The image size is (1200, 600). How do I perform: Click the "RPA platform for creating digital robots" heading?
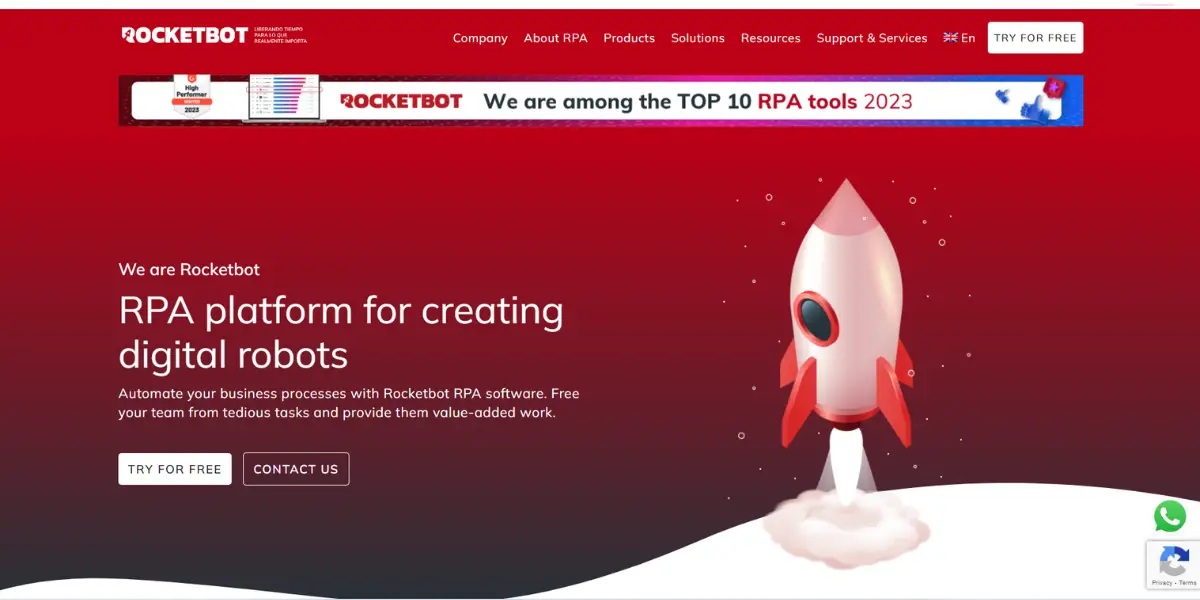click(341, 332)
